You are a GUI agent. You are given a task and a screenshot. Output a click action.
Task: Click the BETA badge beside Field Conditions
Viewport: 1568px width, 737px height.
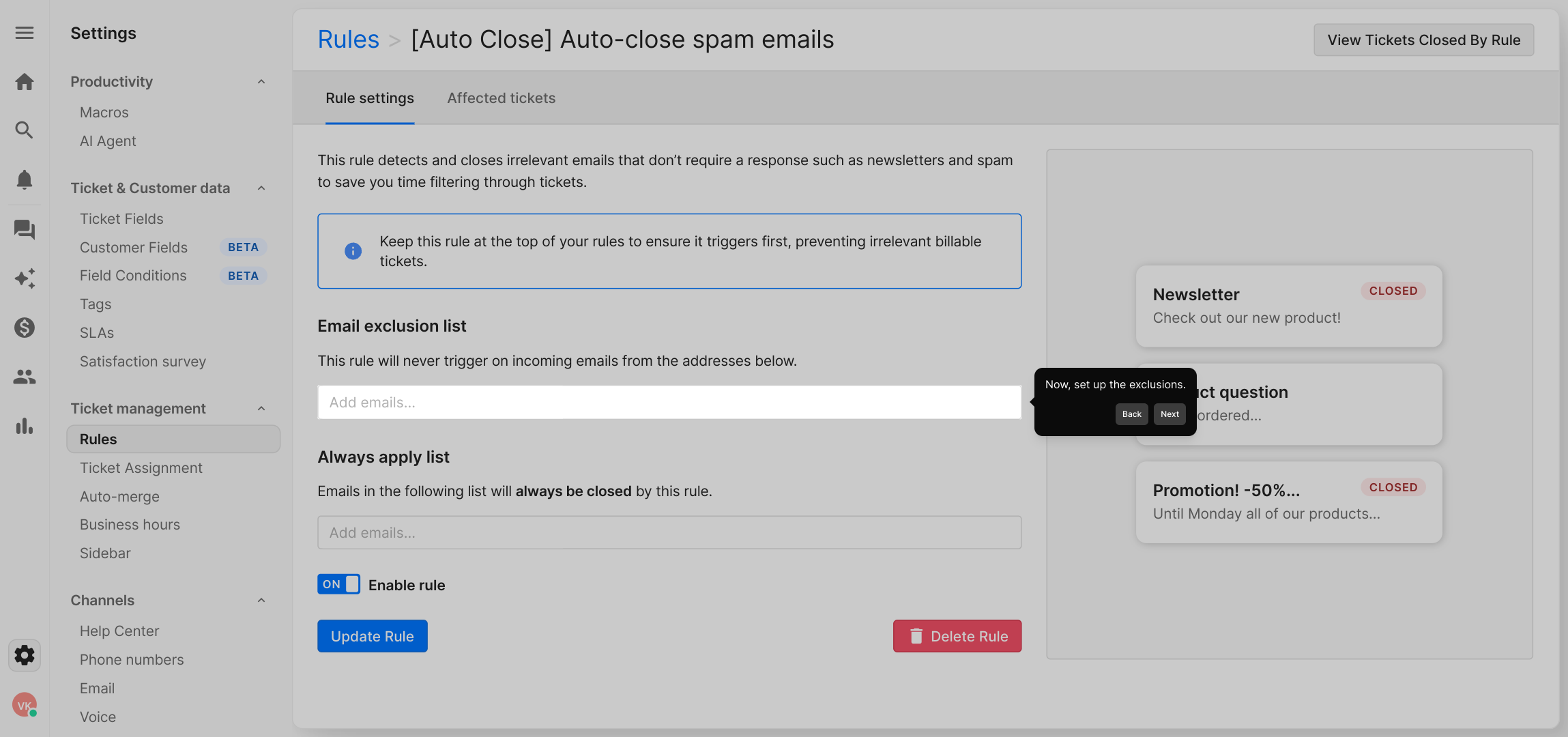tap(243, 276)
